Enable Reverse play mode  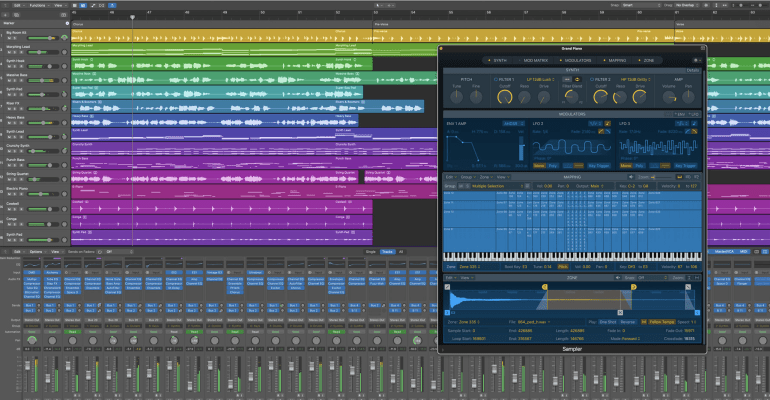point(628,322)
